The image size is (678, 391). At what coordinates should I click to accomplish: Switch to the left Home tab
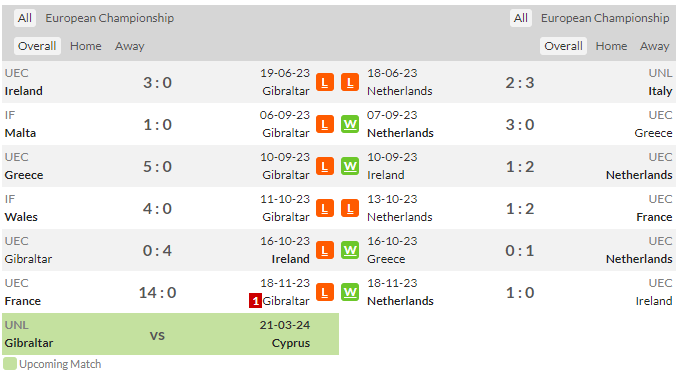[86, 46]
